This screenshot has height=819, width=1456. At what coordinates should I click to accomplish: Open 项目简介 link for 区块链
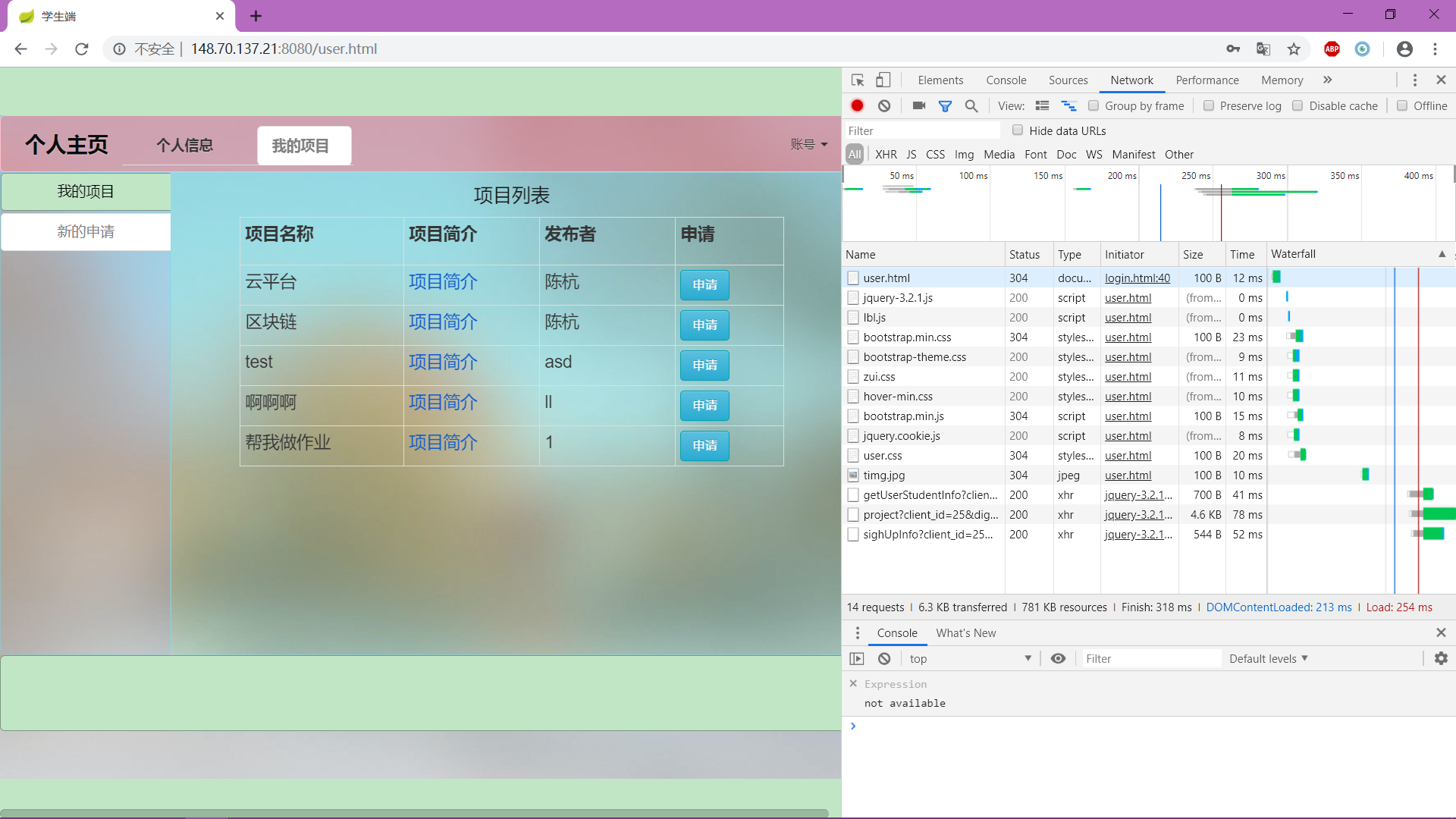443,322
